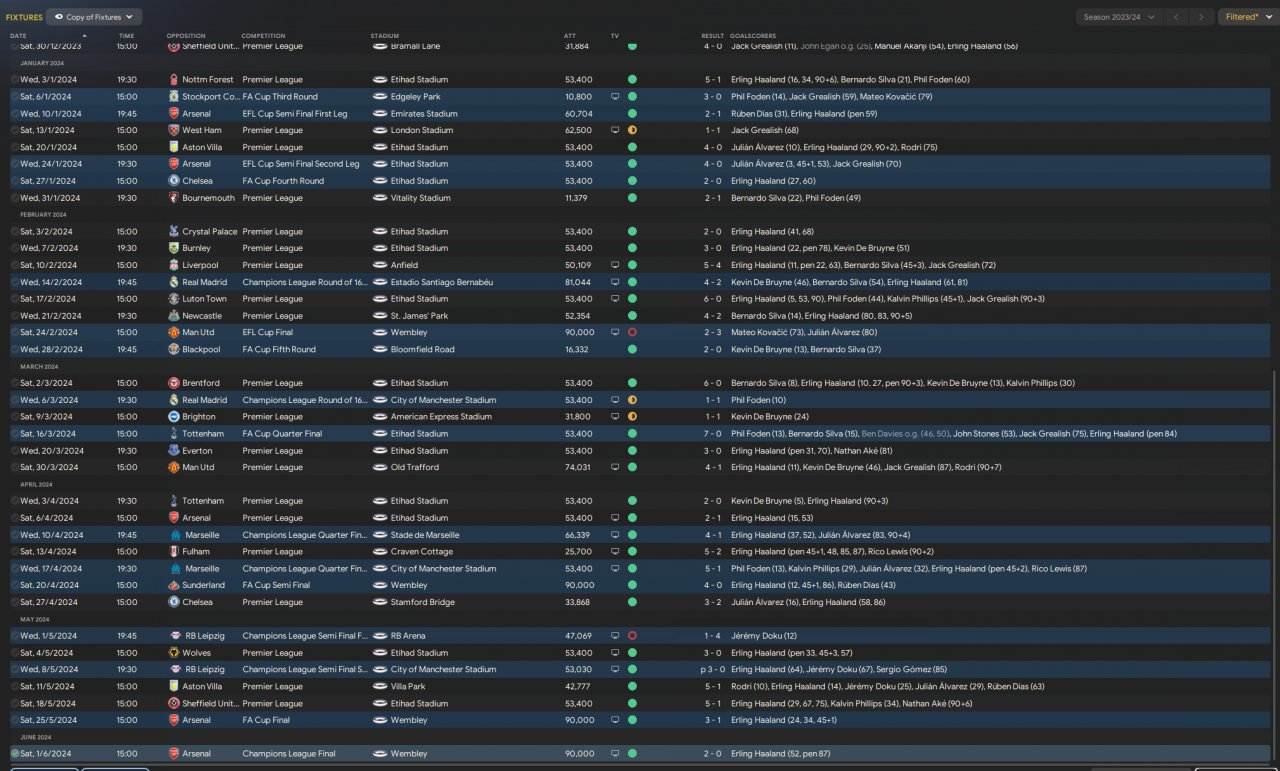
Task: Click the Everton club badge
Action: coord(174,451)
